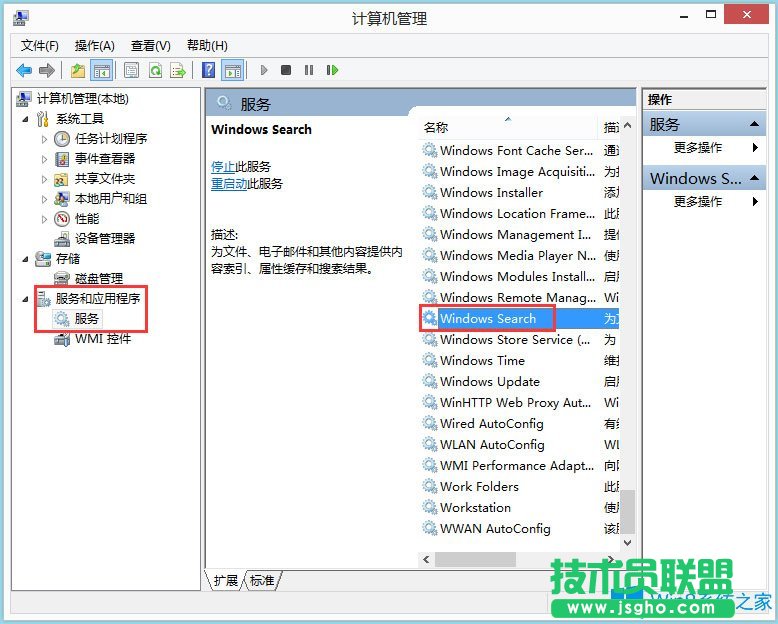Viewport: 778px width, 624px height.
Task: Select 服务 item in the tree
Action: [x=87, y=319]
